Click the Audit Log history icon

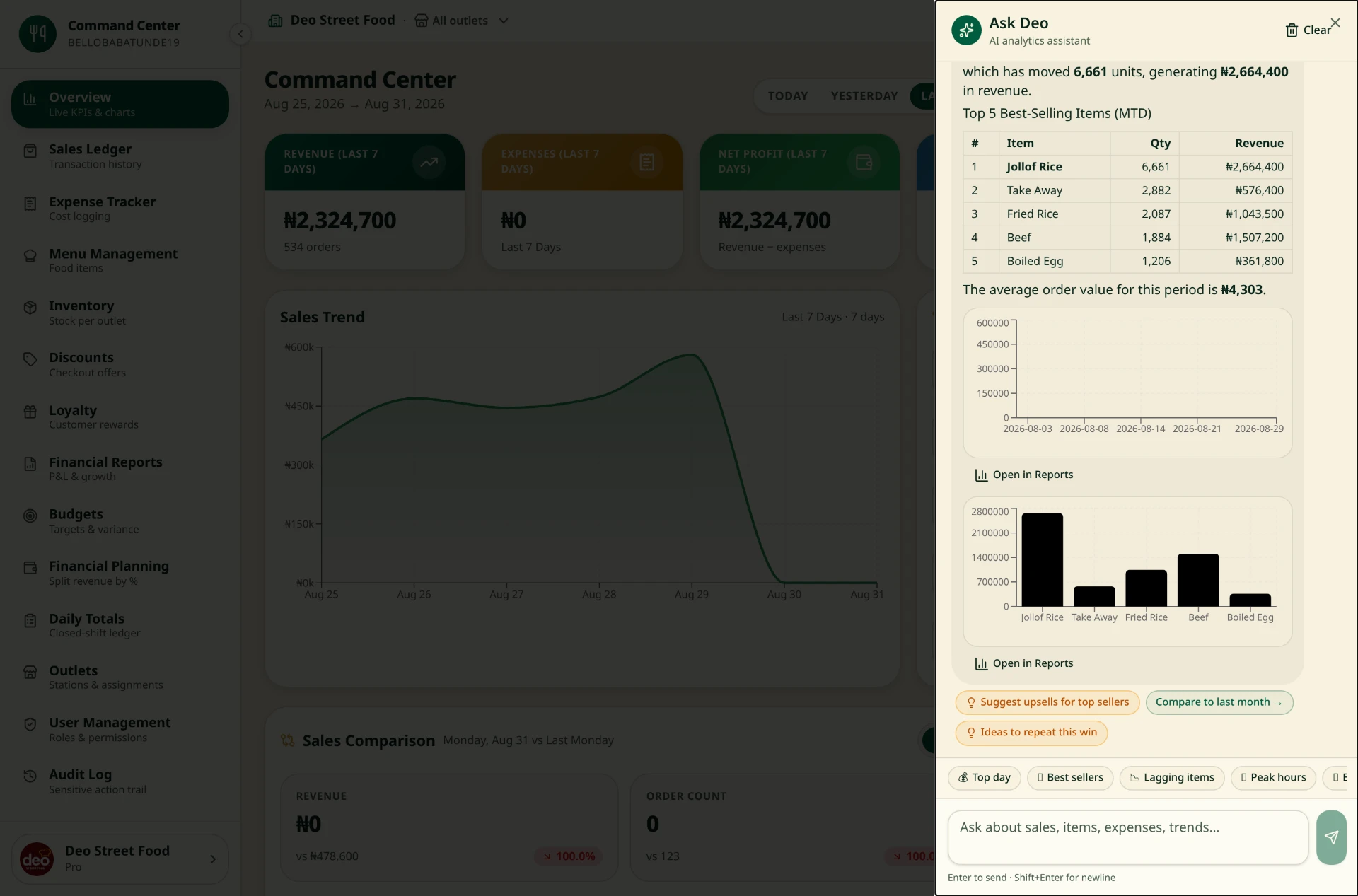point(30,776)
